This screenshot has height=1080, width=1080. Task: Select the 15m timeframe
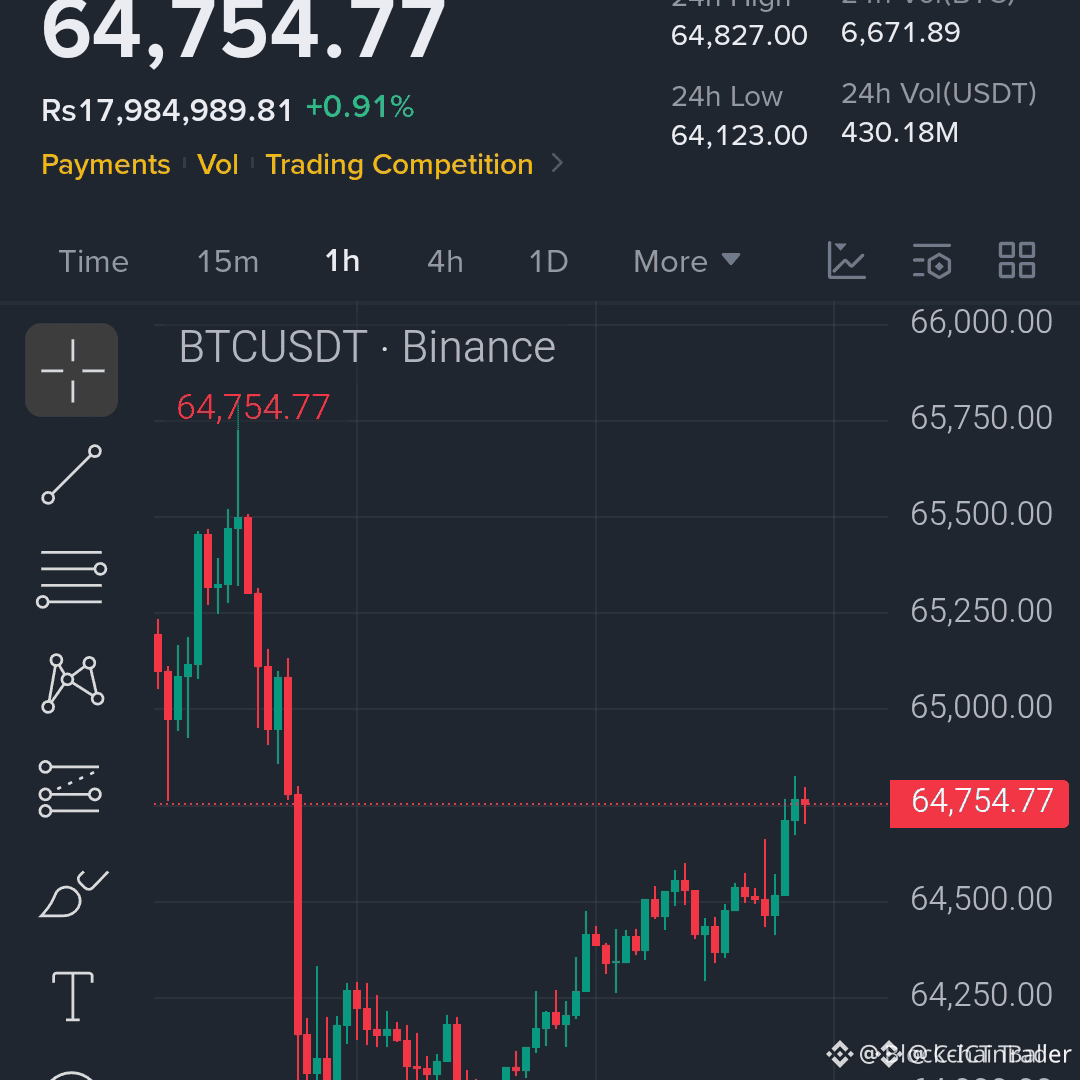228,262
